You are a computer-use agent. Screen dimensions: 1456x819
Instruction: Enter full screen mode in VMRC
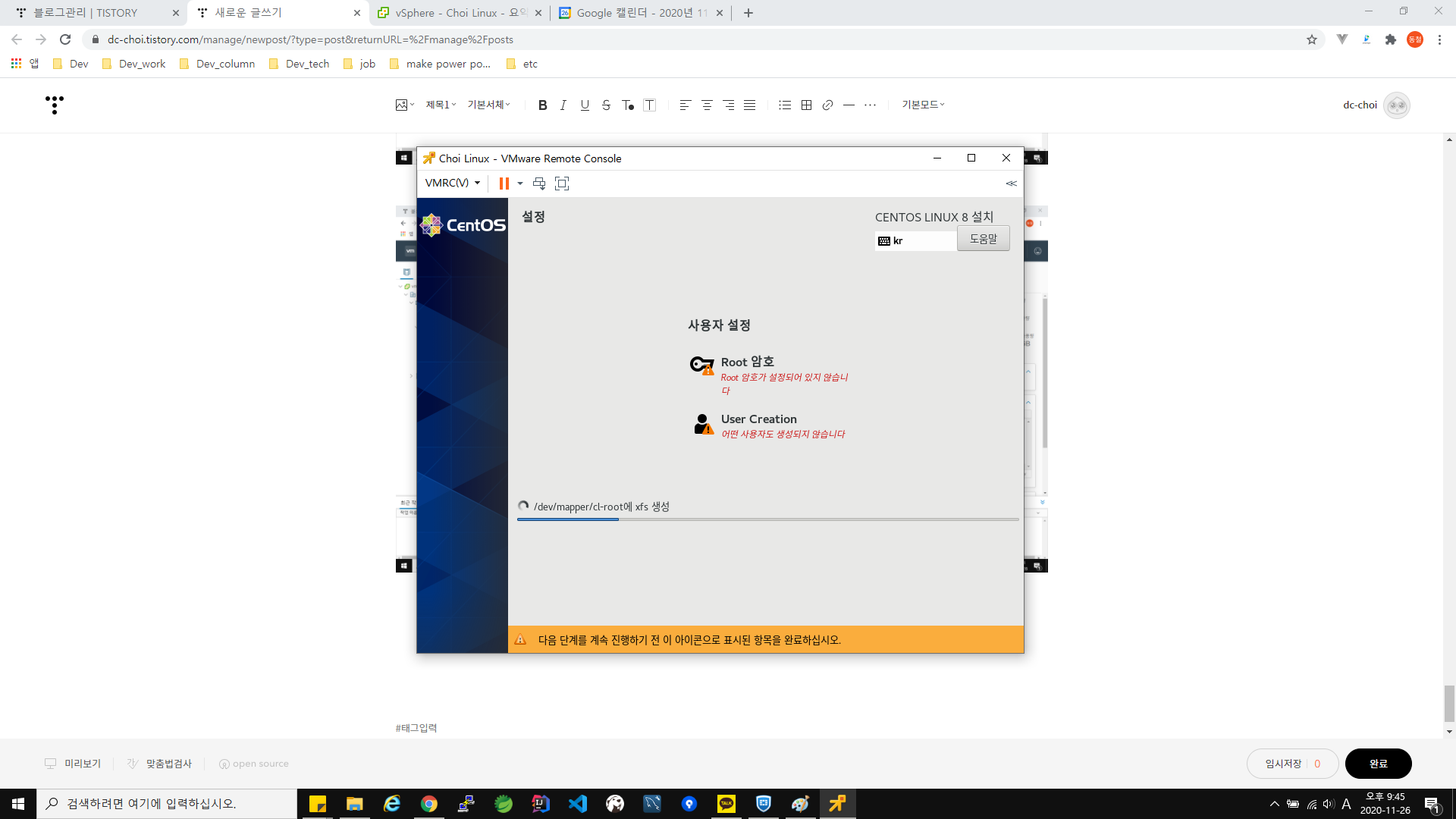[x=562, y=183]
